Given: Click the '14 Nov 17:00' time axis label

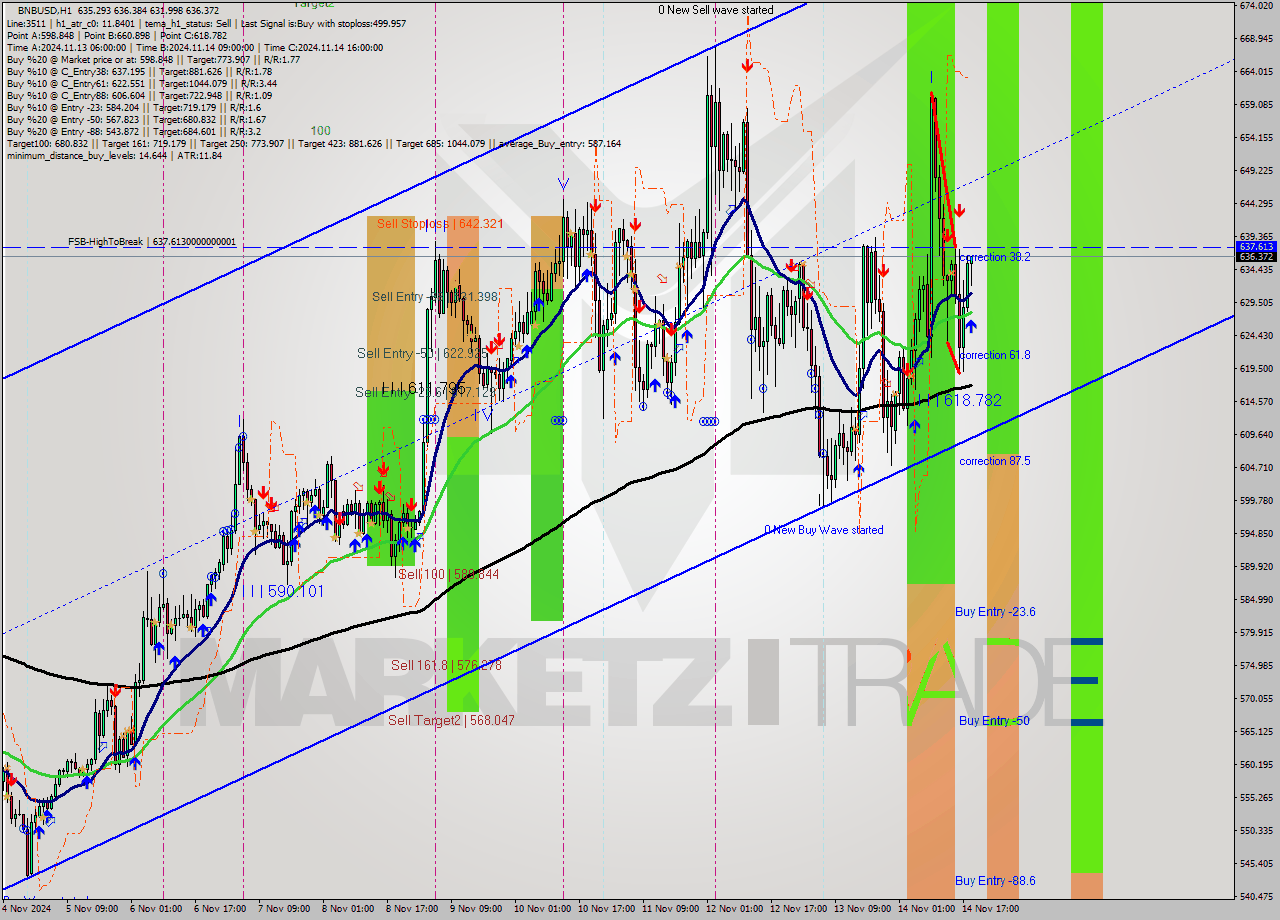Looking at the screenshot, I should point(990,910).
